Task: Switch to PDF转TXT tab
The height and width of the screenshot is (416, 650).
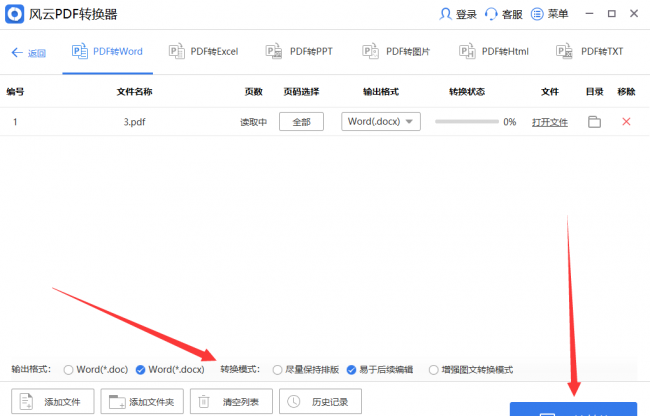Action: [x=589, y=52]
